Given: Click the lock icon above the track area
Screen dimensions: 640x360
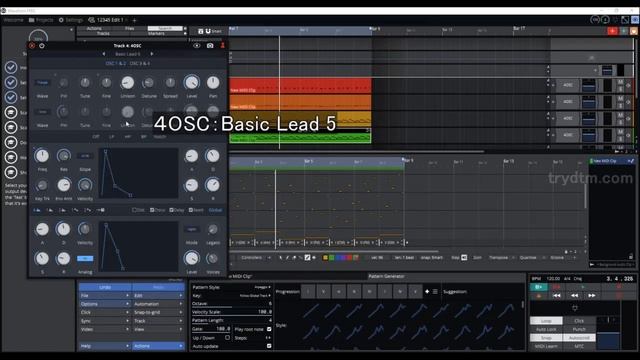Looking at the screenshot, I should click(x=200, y=31).
